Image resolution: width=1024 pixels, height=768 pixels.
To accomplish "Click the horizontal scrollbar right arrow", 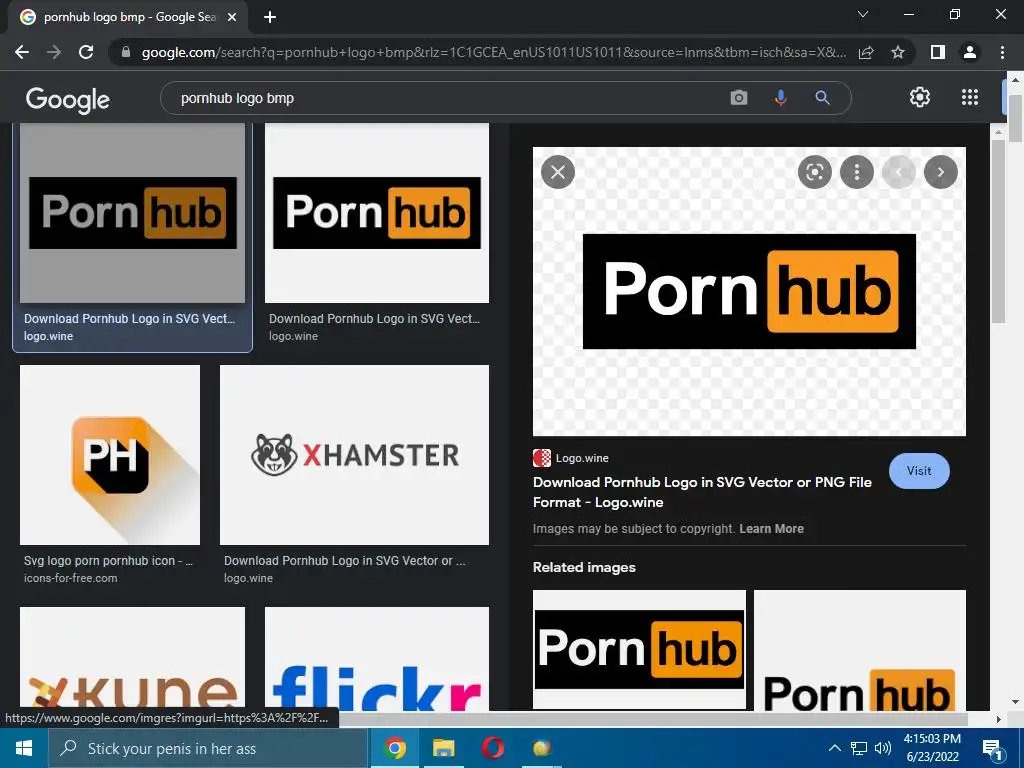I will tap(999, 720).
